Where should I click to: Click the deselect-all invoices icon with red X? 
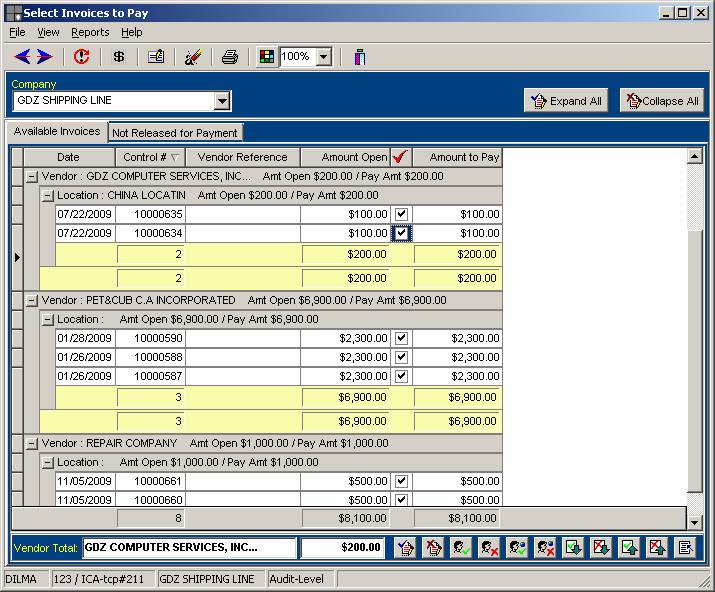click(x=433, y=547)
